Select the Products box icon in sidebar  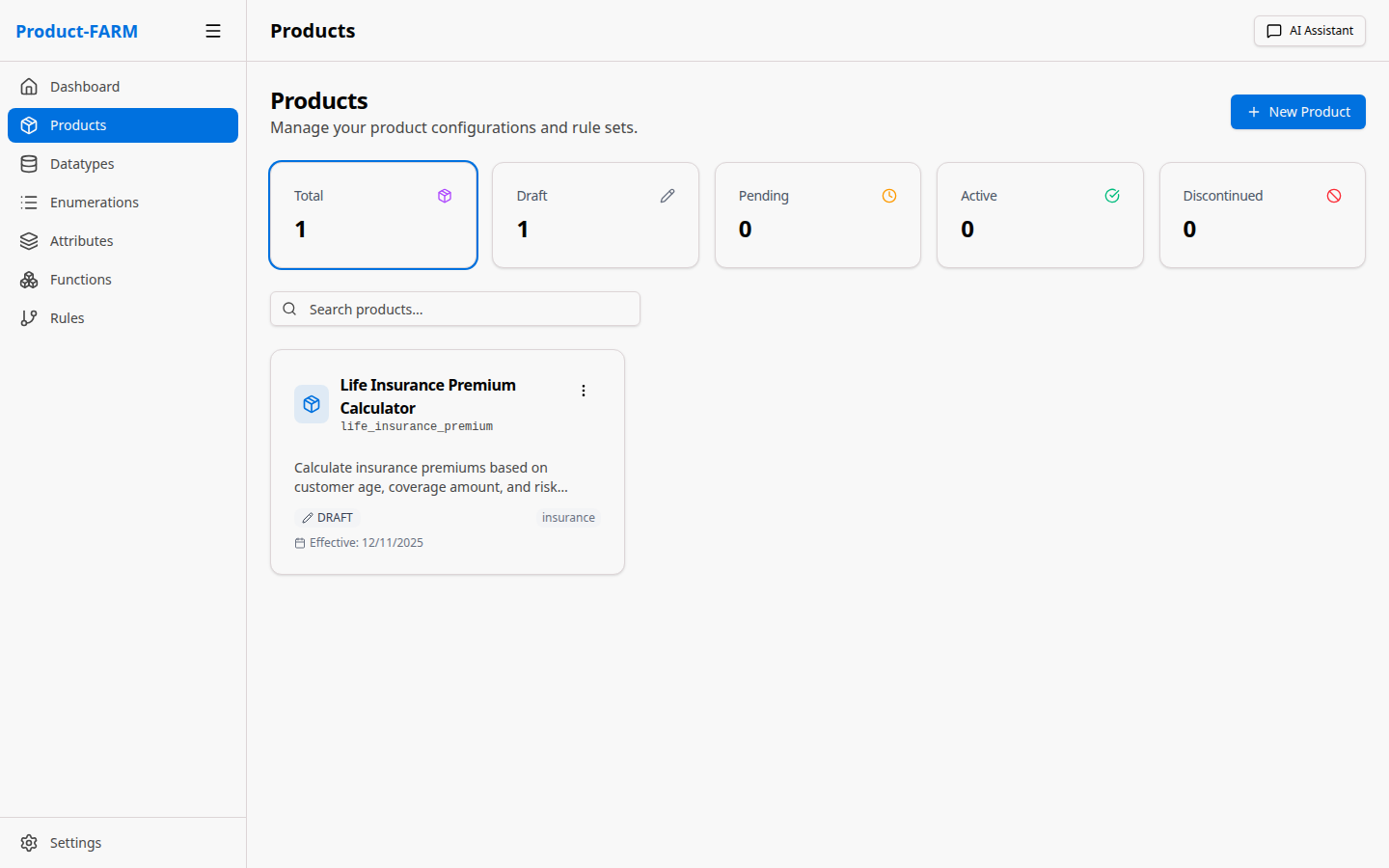pyautogui.click(x=29, y=124)
